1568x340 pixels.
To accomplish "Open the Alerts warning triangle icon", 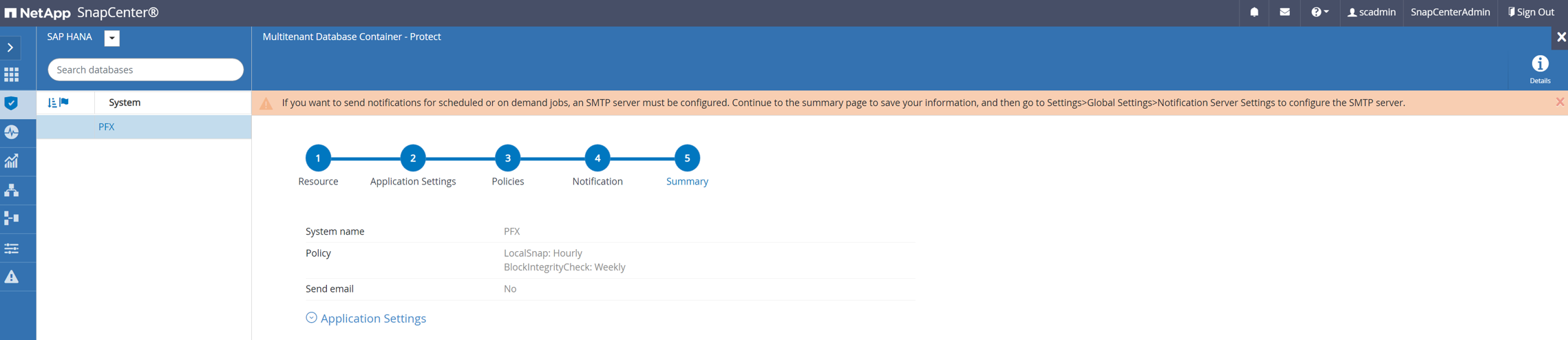I will (12, 277).
